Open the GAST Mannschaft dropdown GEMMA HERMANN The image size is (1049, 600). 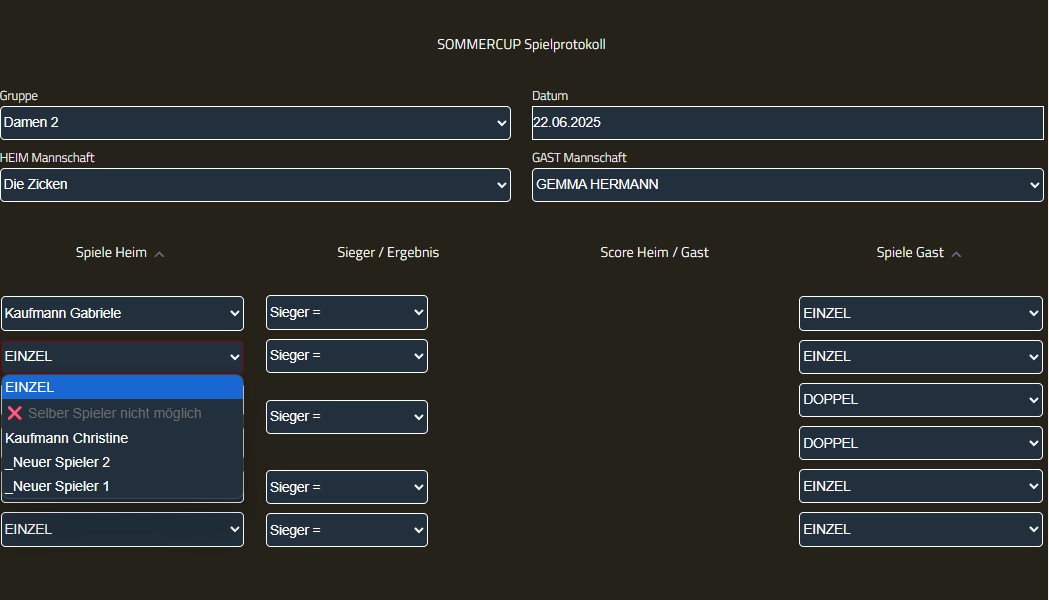point(787,185)
